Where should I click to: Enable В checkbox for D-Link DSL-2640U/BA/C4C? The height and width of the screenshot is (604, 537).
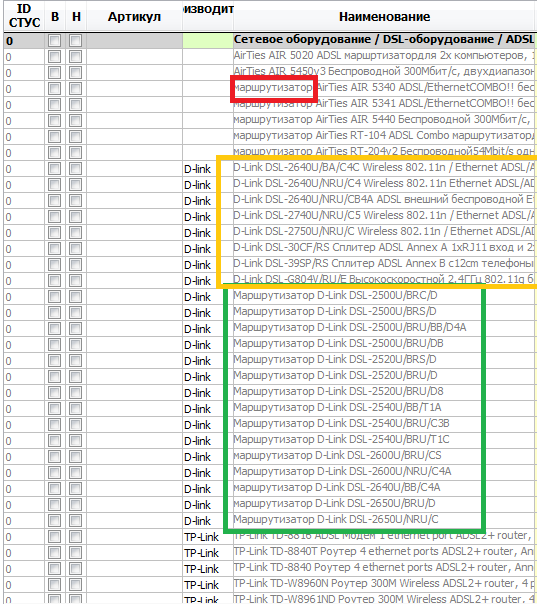click(54, 169)
